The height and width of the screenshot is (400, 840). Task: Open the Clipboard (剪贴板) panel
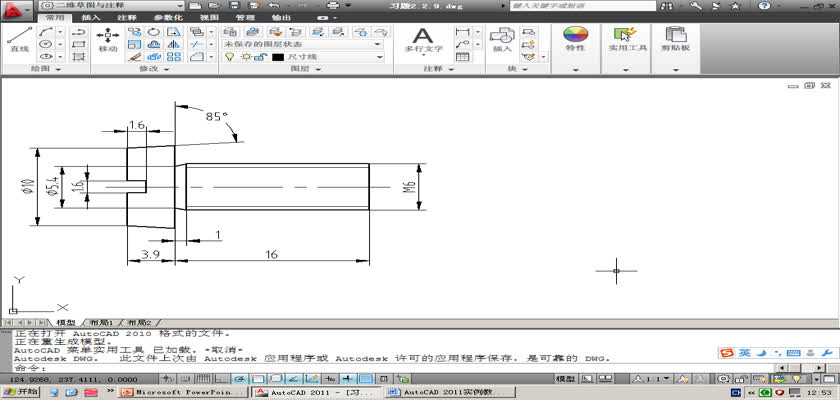point(676,40)
